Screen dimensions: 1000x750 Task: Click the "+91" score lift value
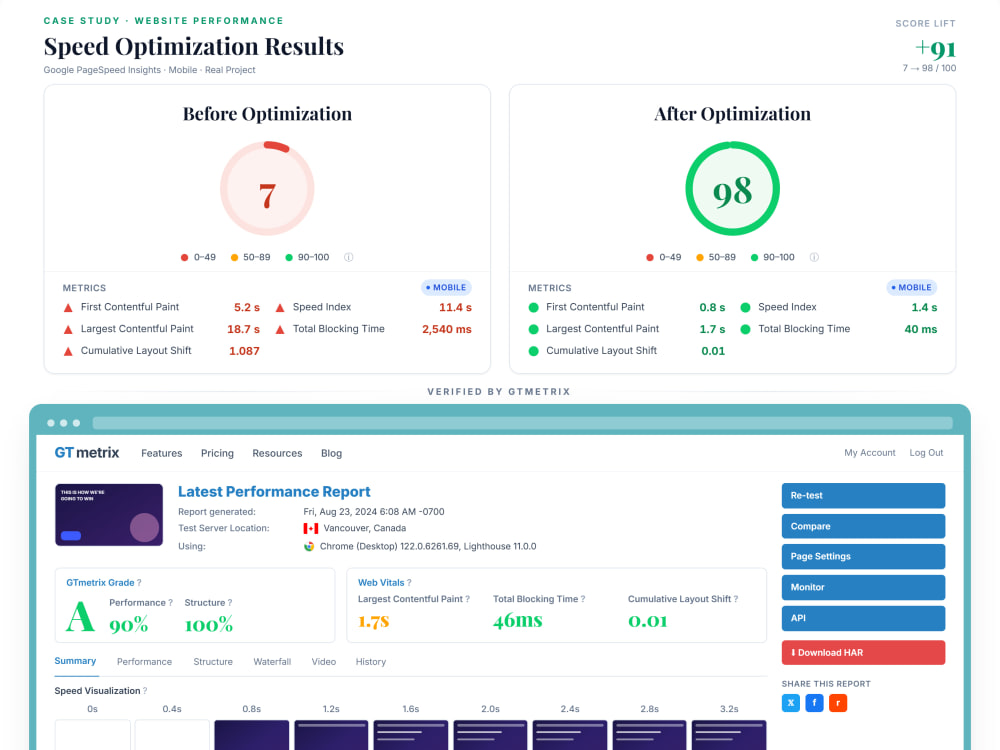click(936, 48)
